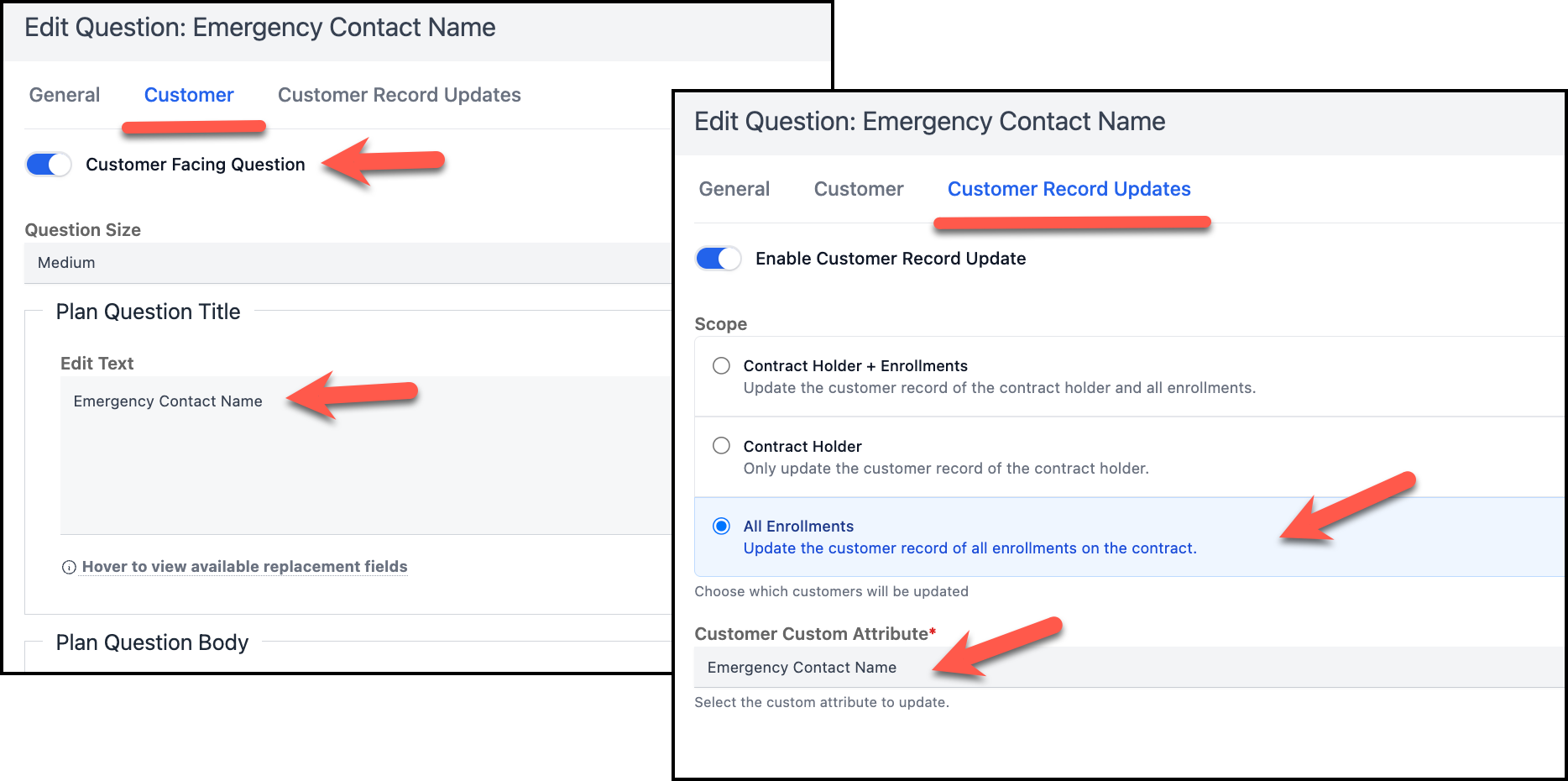Viewport: 1568px width, 781px height.
Task: Click the Plan Question Body section header
Action: [x=152, y=642]
